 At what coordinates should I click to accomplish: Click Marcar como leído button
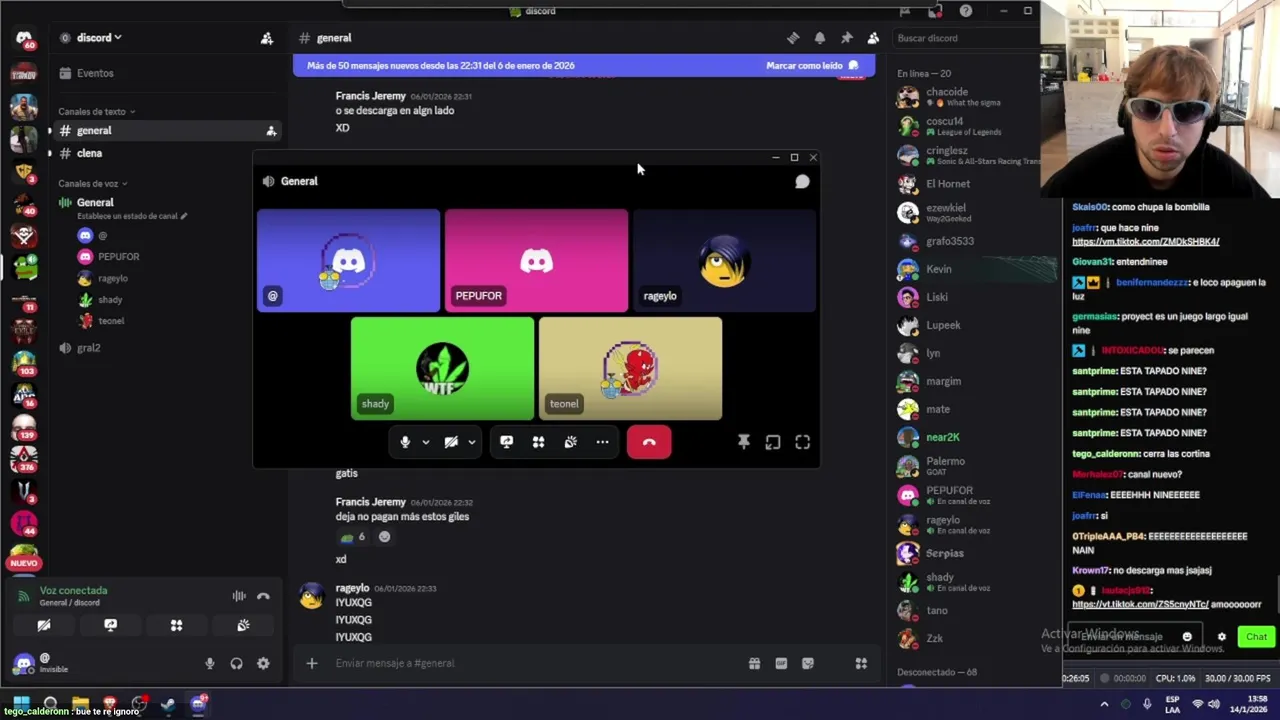click(812, 65)
